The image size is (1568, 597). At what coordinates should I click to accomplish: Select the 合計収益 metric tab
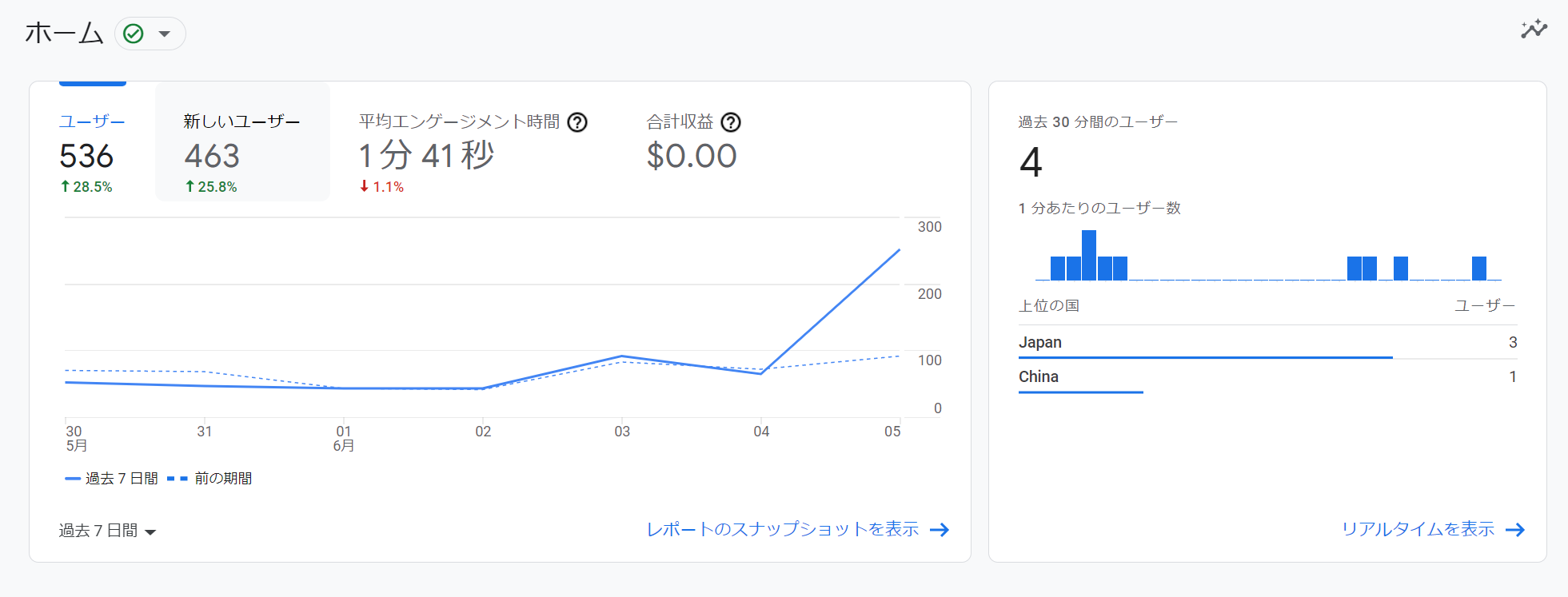pos(693,142)
